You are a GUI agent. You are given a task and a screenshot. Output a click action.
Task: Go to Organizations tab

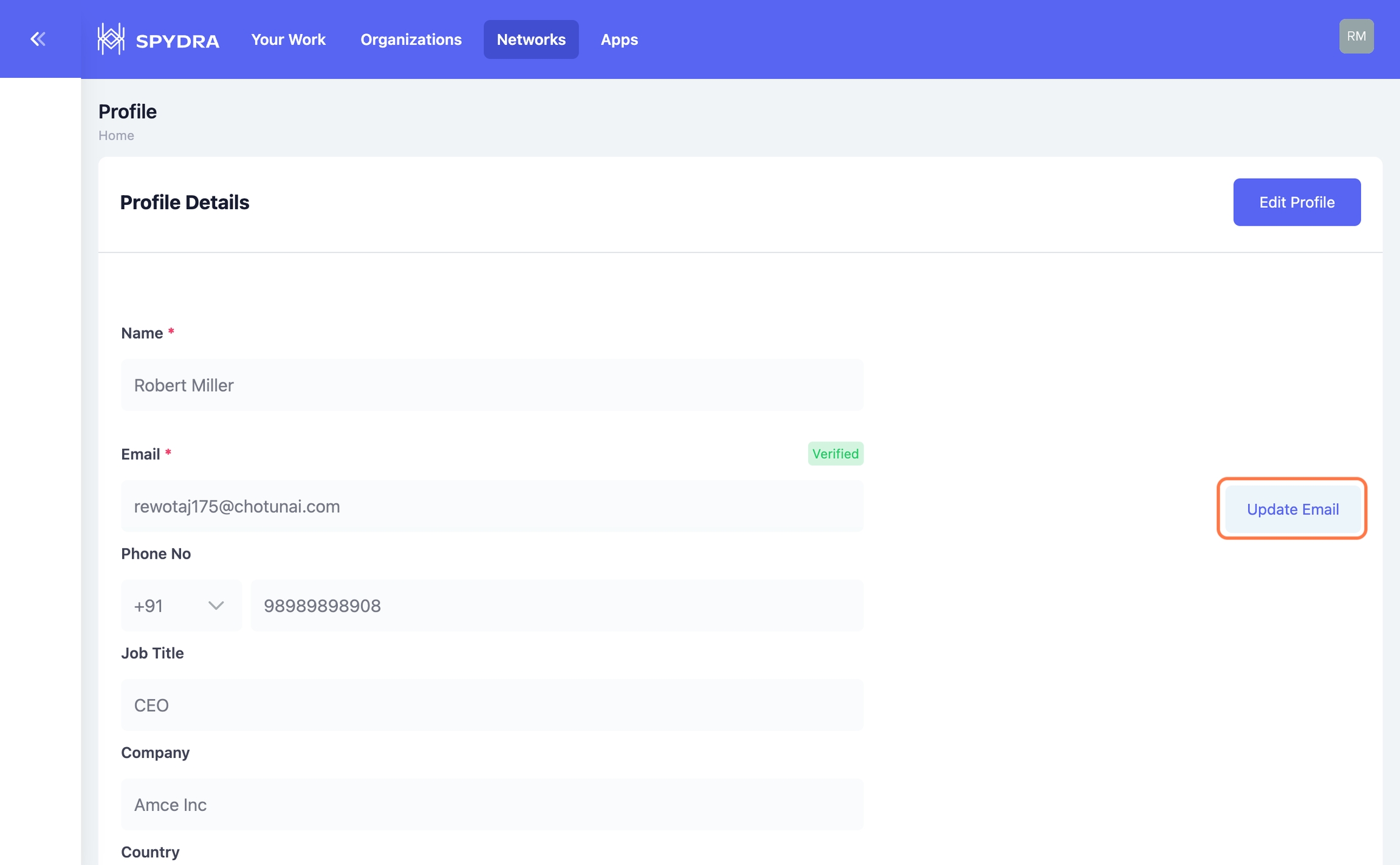coord(411,40)
